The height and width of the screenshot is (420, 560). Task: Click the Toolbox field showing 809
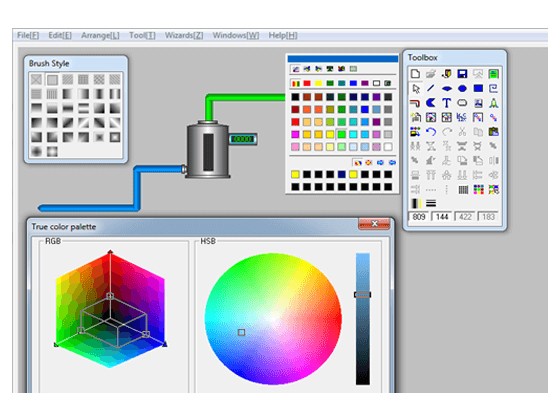[419, 216]
